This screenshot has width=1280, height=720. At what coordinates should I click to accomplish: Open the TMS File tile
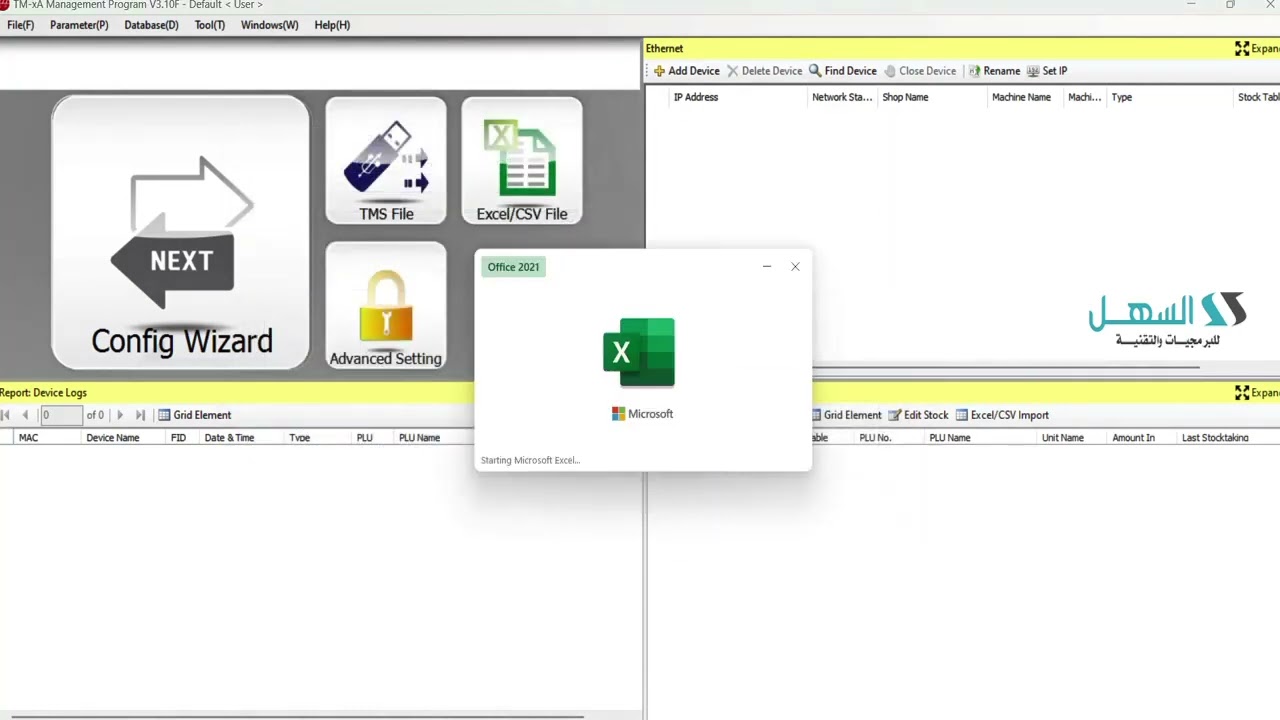[x=386, y=160]
